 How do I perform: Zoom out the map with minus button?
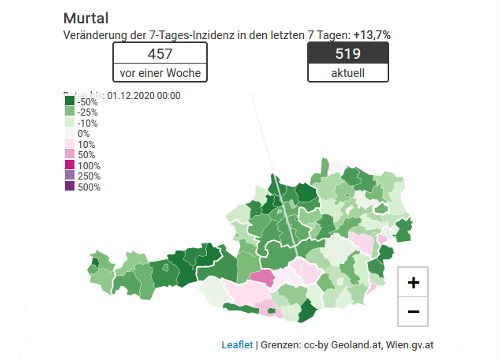(x=413, y=311)
